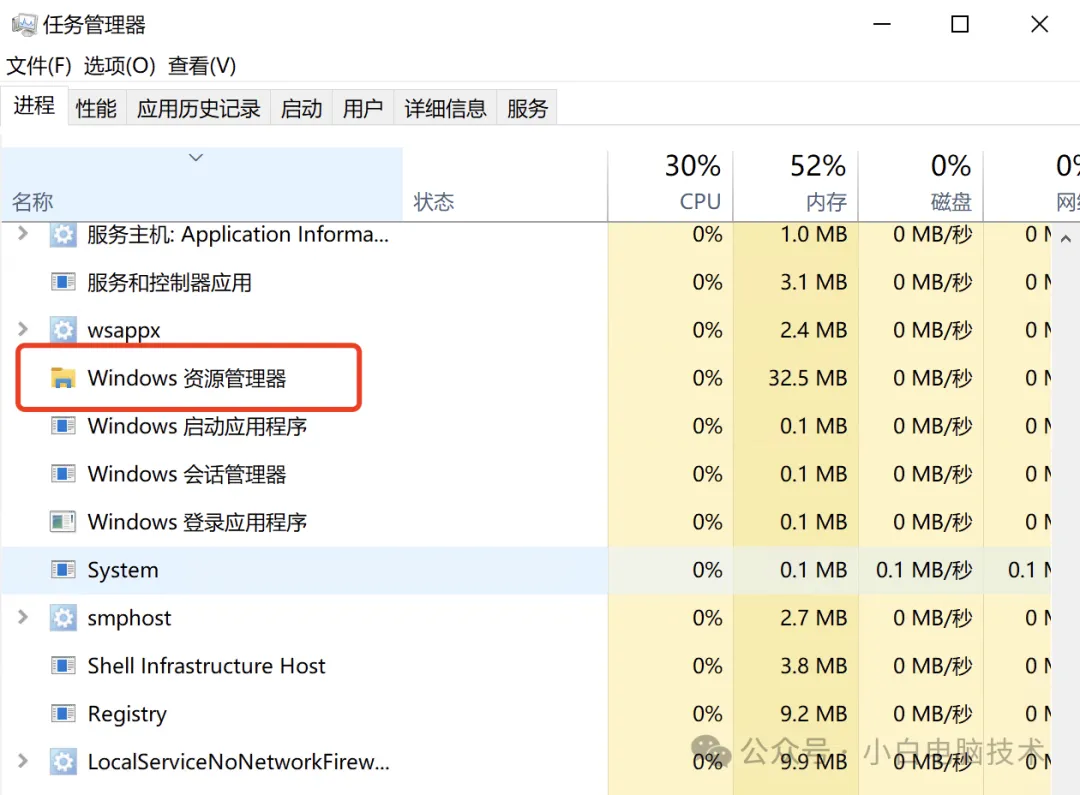This screenshot has height=795, width=1080.
Task: Select the Registry process name
Action: [x=127, y=714]
